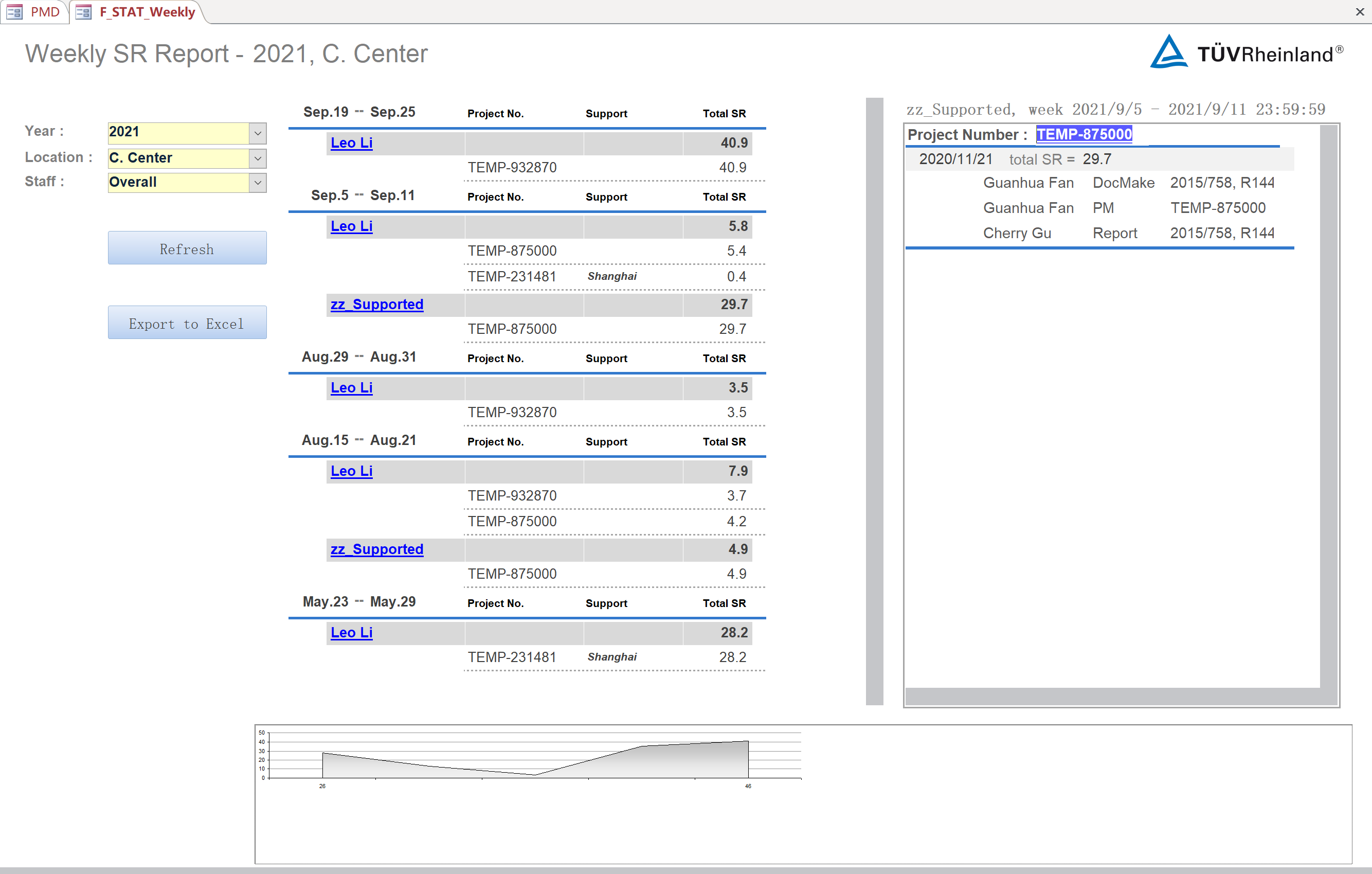This screenshot has width=1372, height=874.
Task: Click Shanghai support label in May.23 week
Action: tap(612, 657)
